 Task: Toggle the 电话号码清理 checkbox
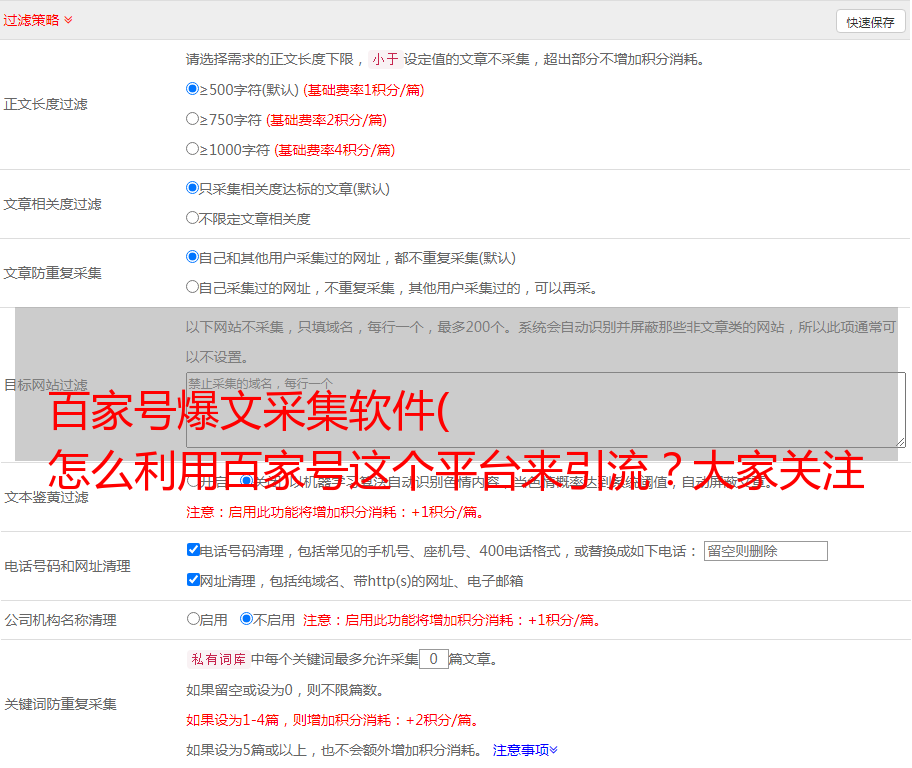193,550
